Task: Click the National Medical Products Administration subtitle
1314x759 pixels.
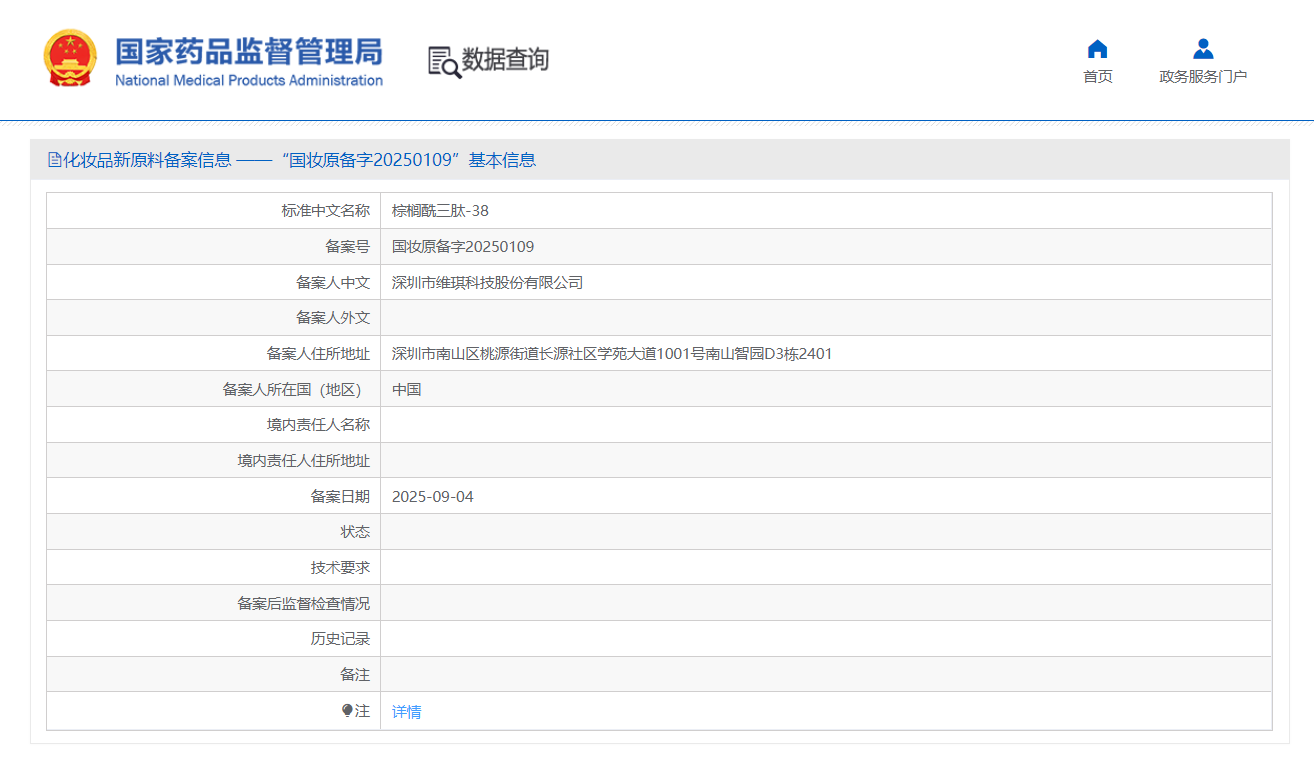Action: tap(249, 80)
